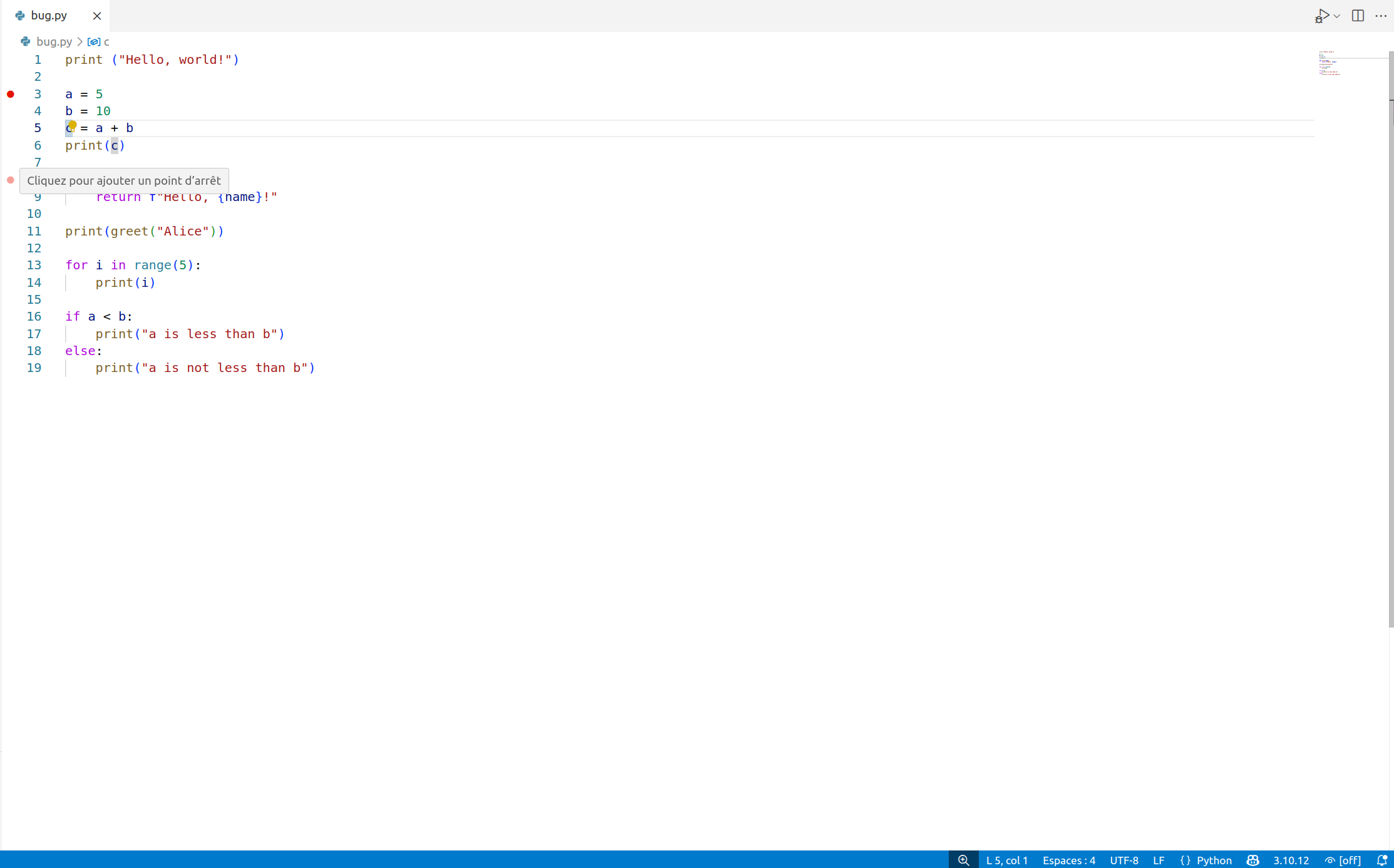Run the Python file with debugging icon

(x=1322, y=15)
